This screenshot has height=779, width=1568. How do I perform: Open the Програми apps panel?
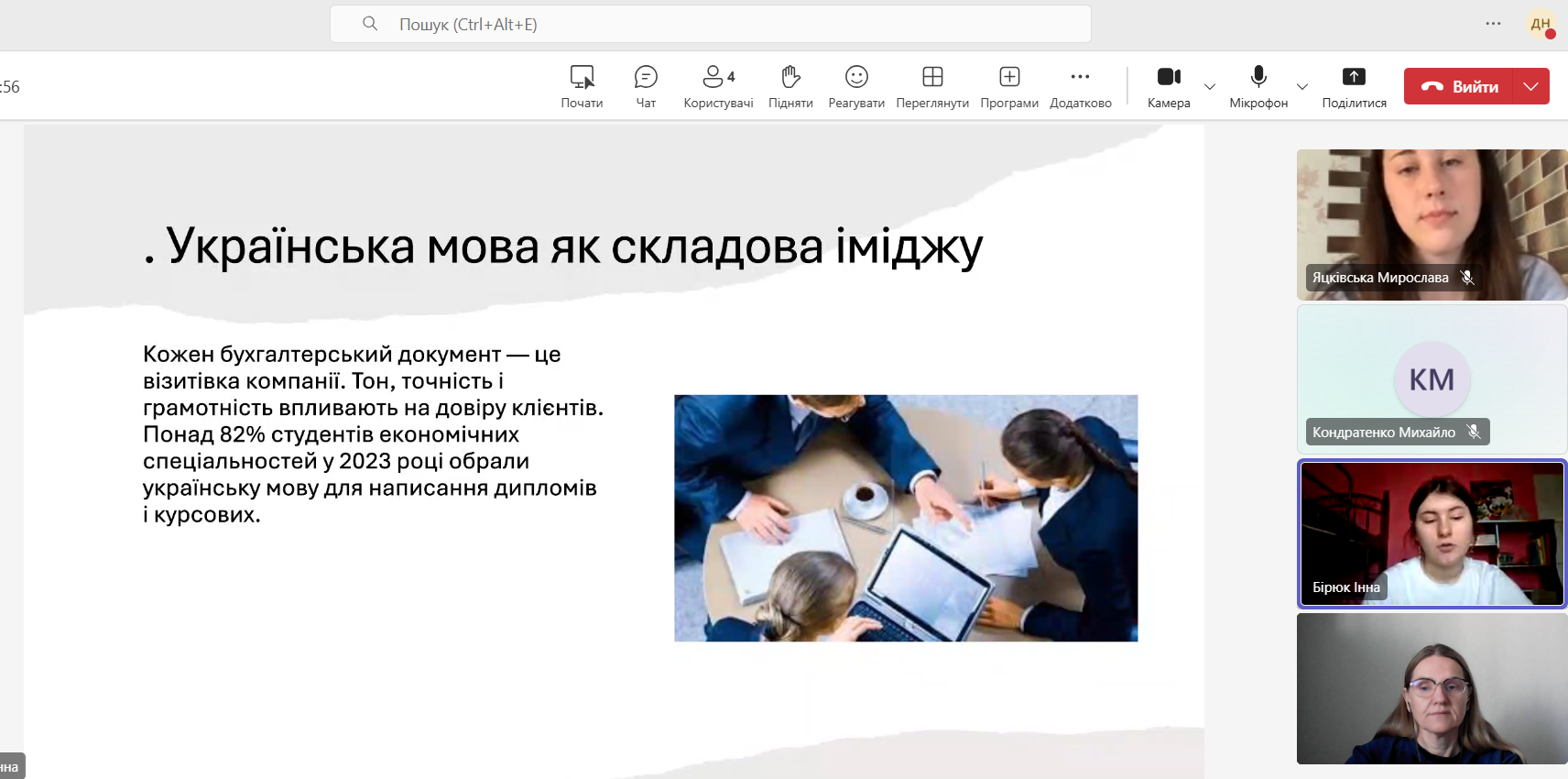pos(1009,86)
